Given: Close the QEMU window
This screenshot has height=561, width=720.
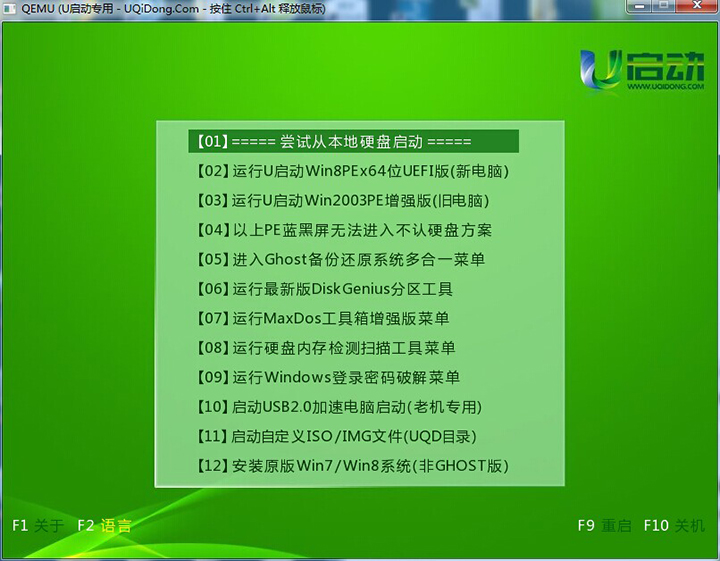Looking at the screenshot, I should pos(697,6).
